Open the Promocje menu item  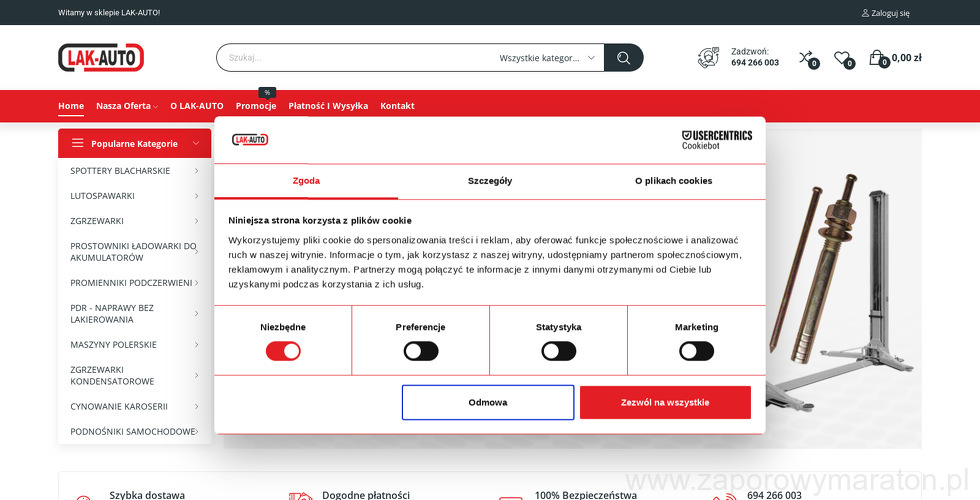[256, 106]
